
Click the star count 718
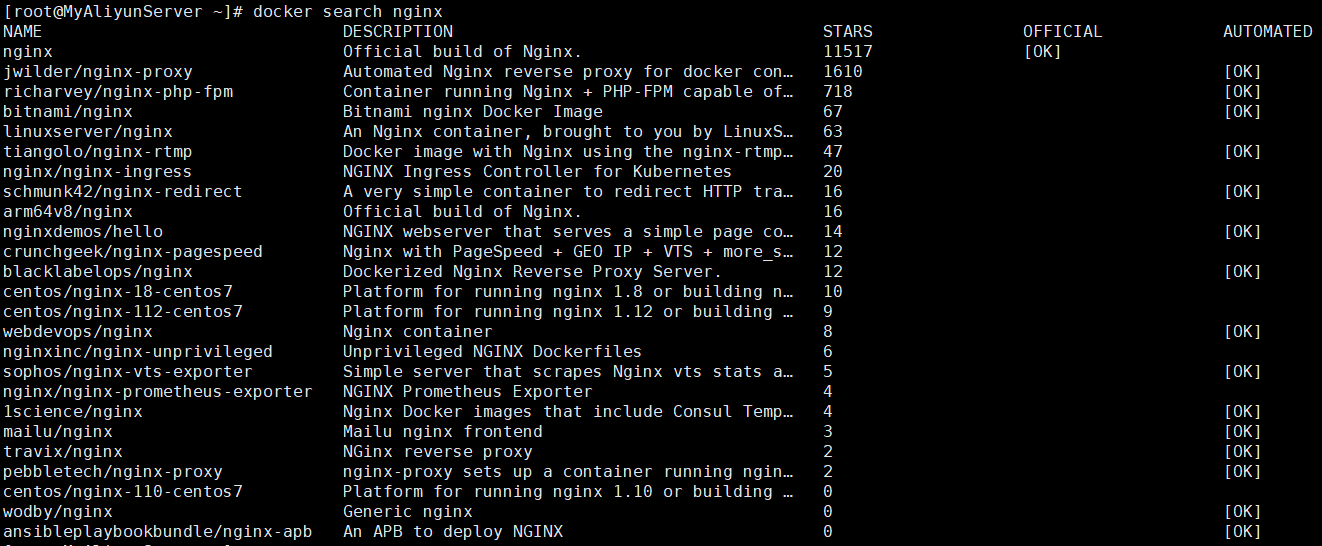pos(838,91)
